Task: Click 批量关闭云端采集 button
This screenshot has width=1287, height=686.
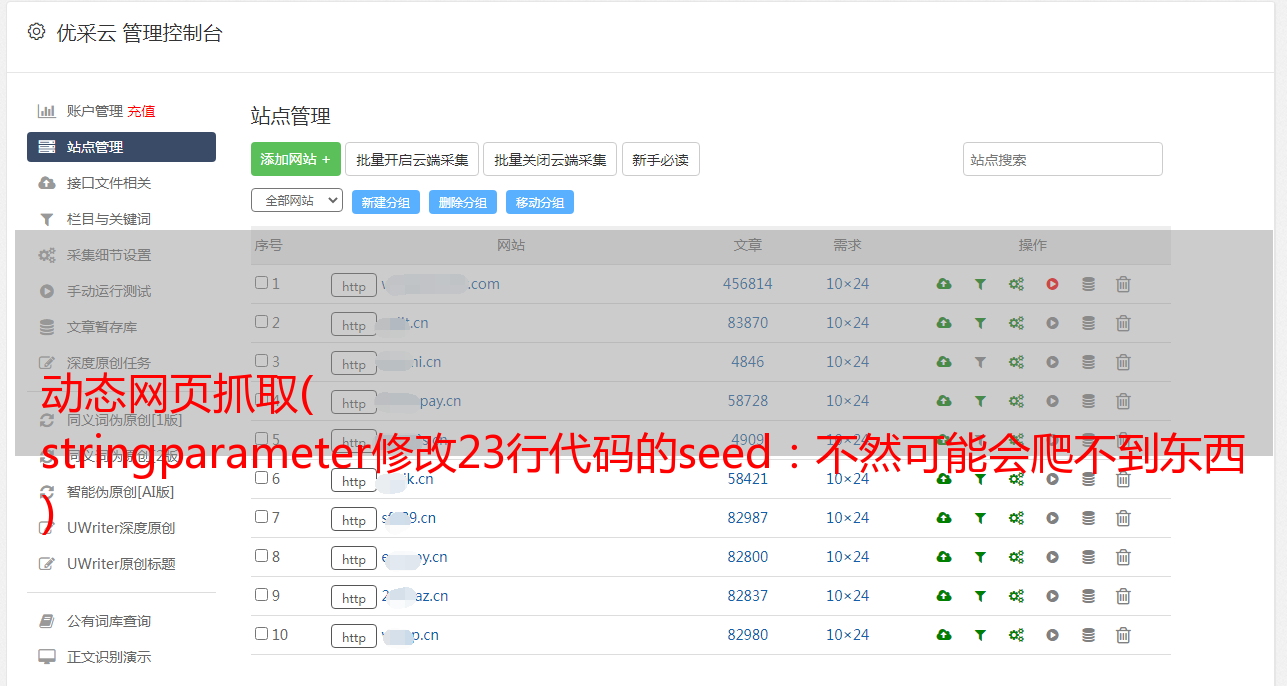Action: coord(550,159)
